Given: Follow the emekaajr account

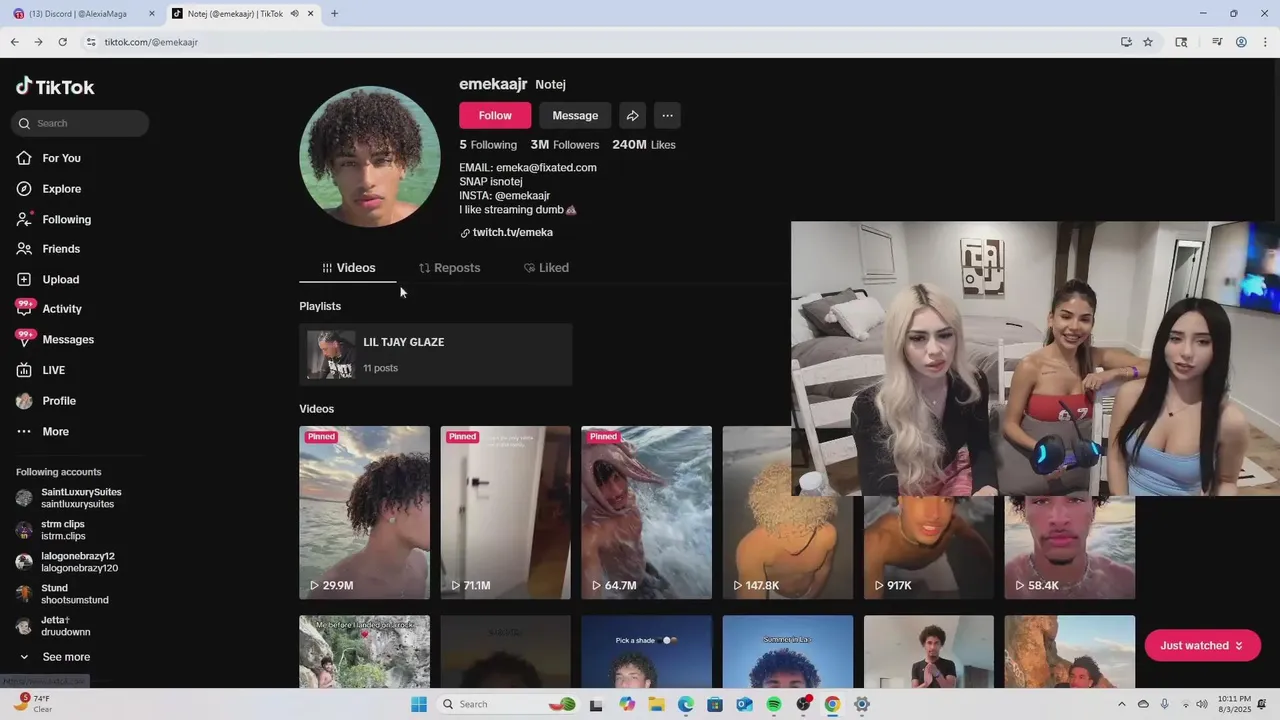Looking at the screenshot, I should [495, 115].
